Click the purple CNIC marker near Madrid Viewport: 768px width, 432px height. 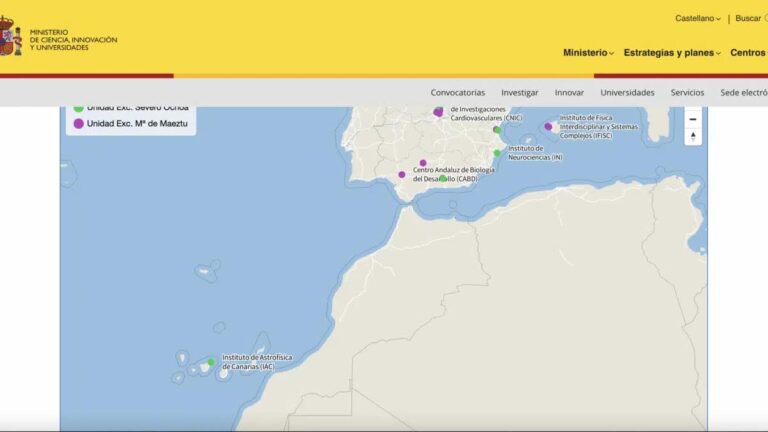point(438,112)
